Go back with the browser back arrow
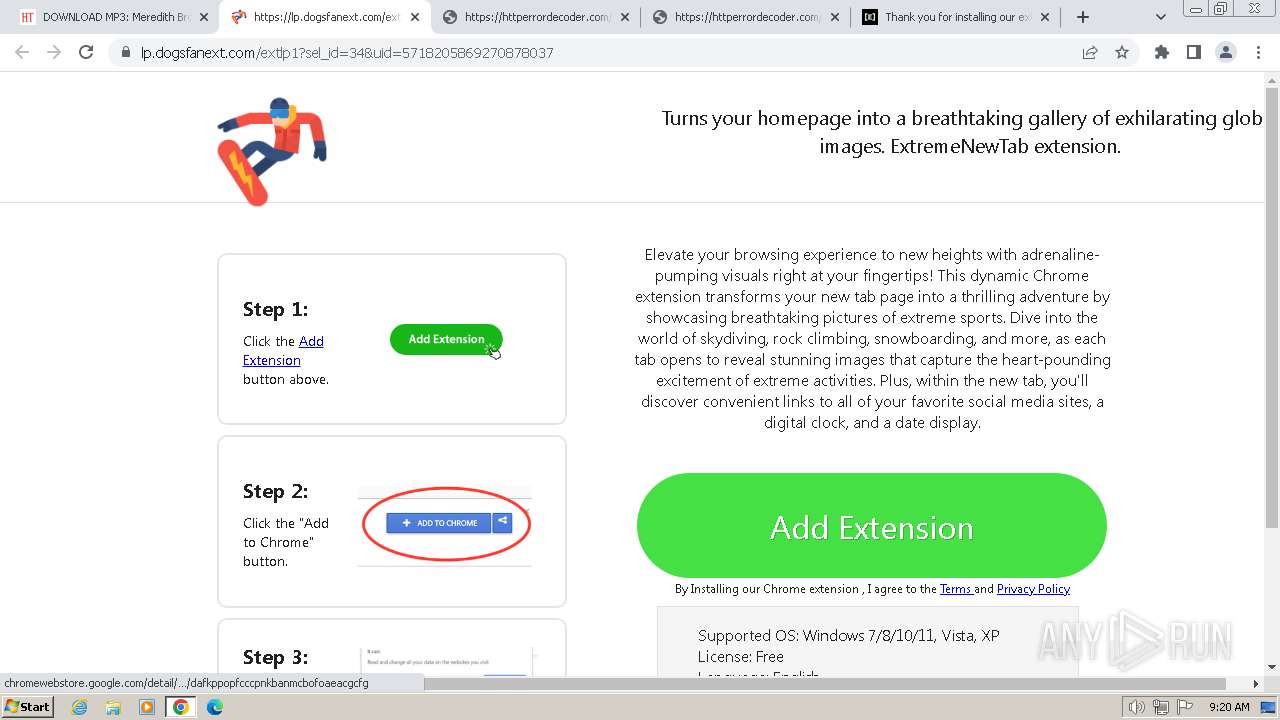Image resolution: width=1280 pixels, height=720 pixels. point(22,53)
